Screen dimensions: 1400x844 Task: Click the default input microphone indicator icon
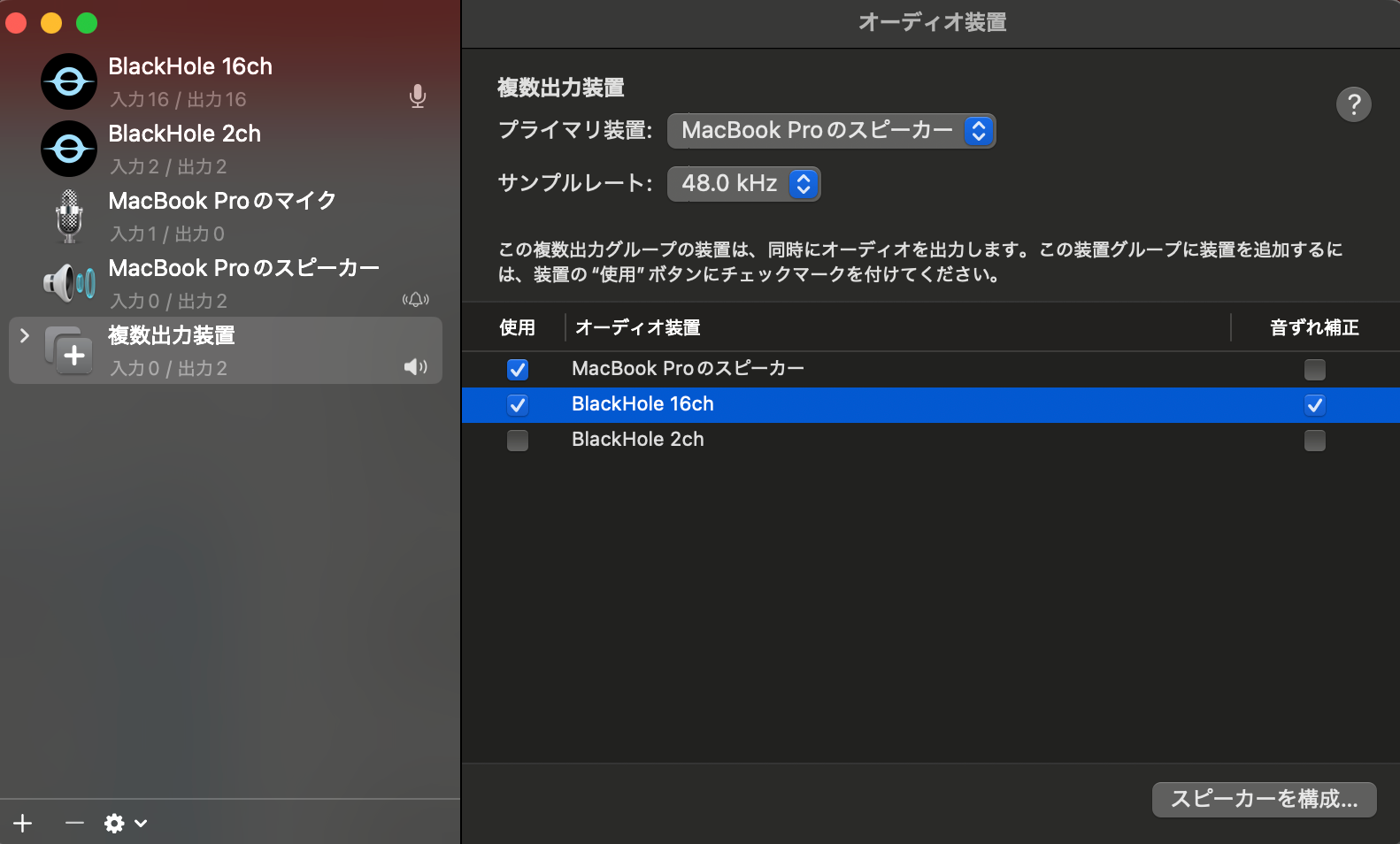pos(418,96)
